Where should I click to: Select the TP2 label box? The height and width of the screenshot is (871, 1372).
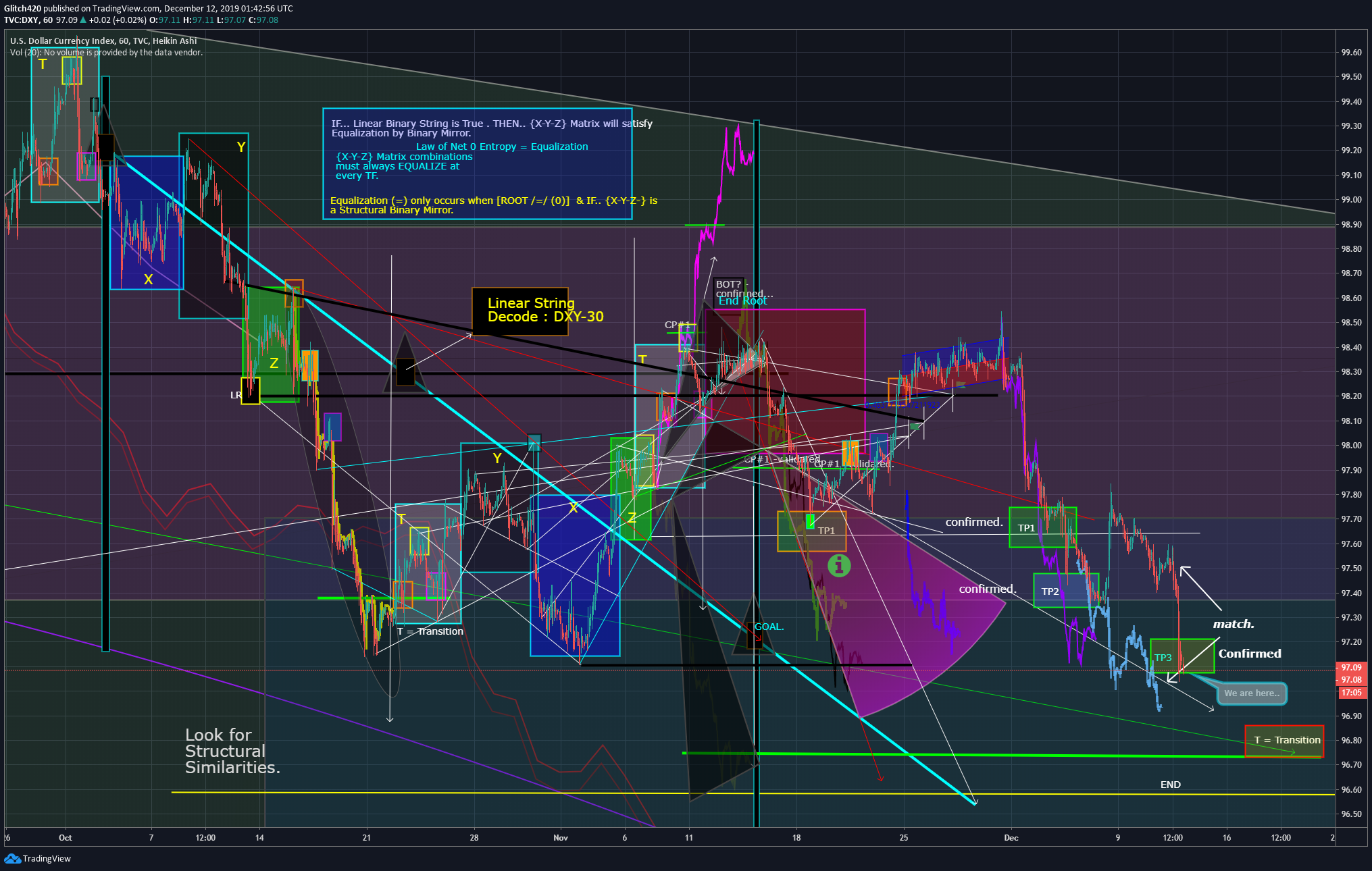[x=1066, y=591]
